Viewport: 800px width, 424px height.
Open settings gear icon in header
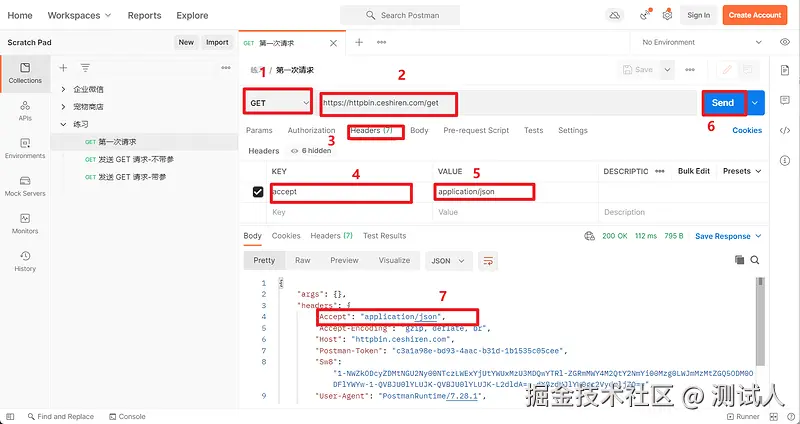tap(667, 15)
